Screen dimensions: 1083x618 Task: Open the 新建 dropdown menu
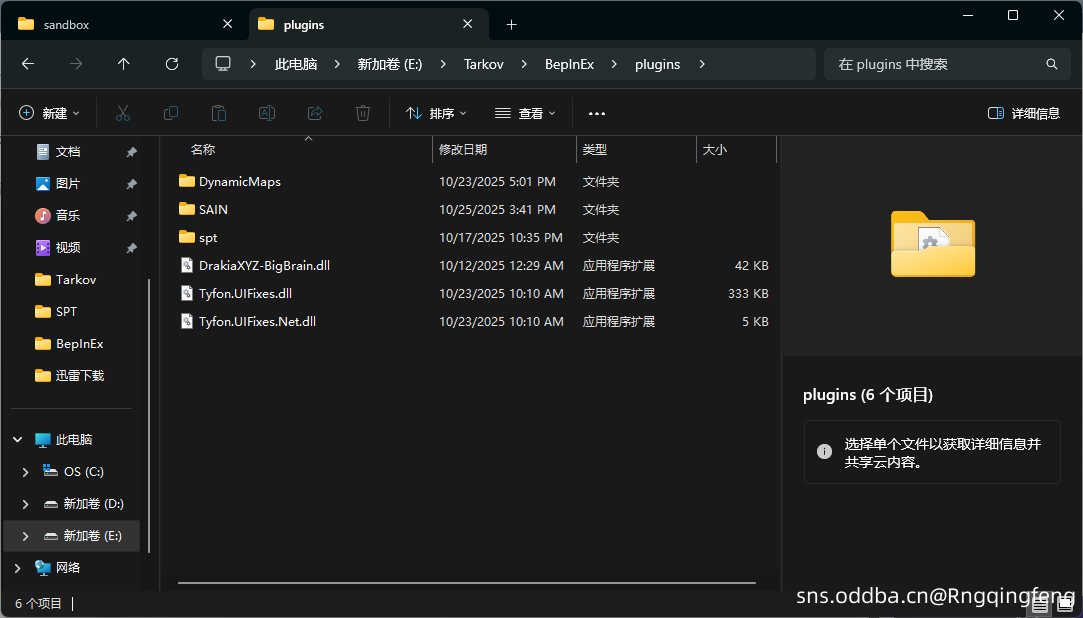49,113
